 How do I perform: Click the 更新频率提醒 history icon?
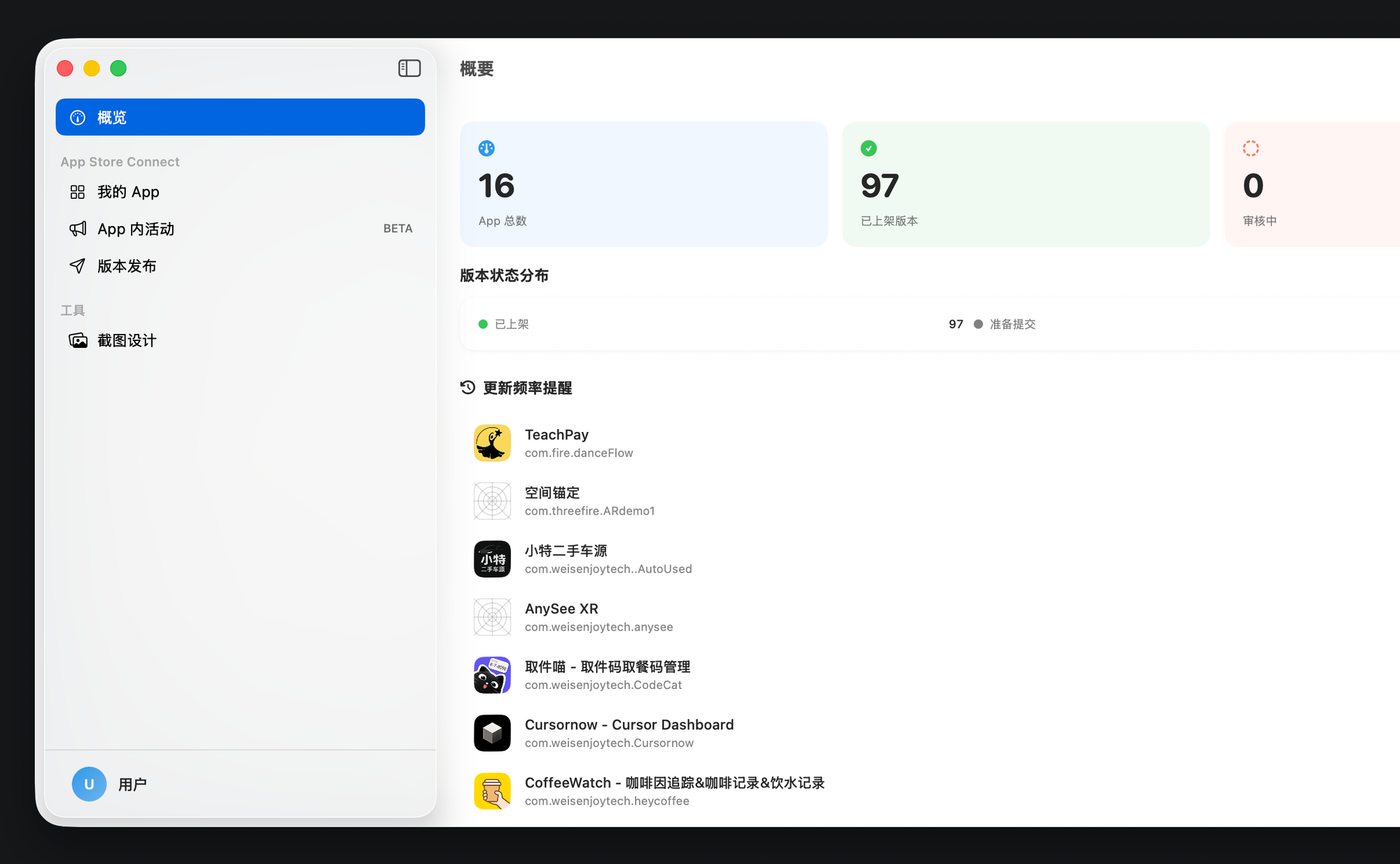point(468,387)
